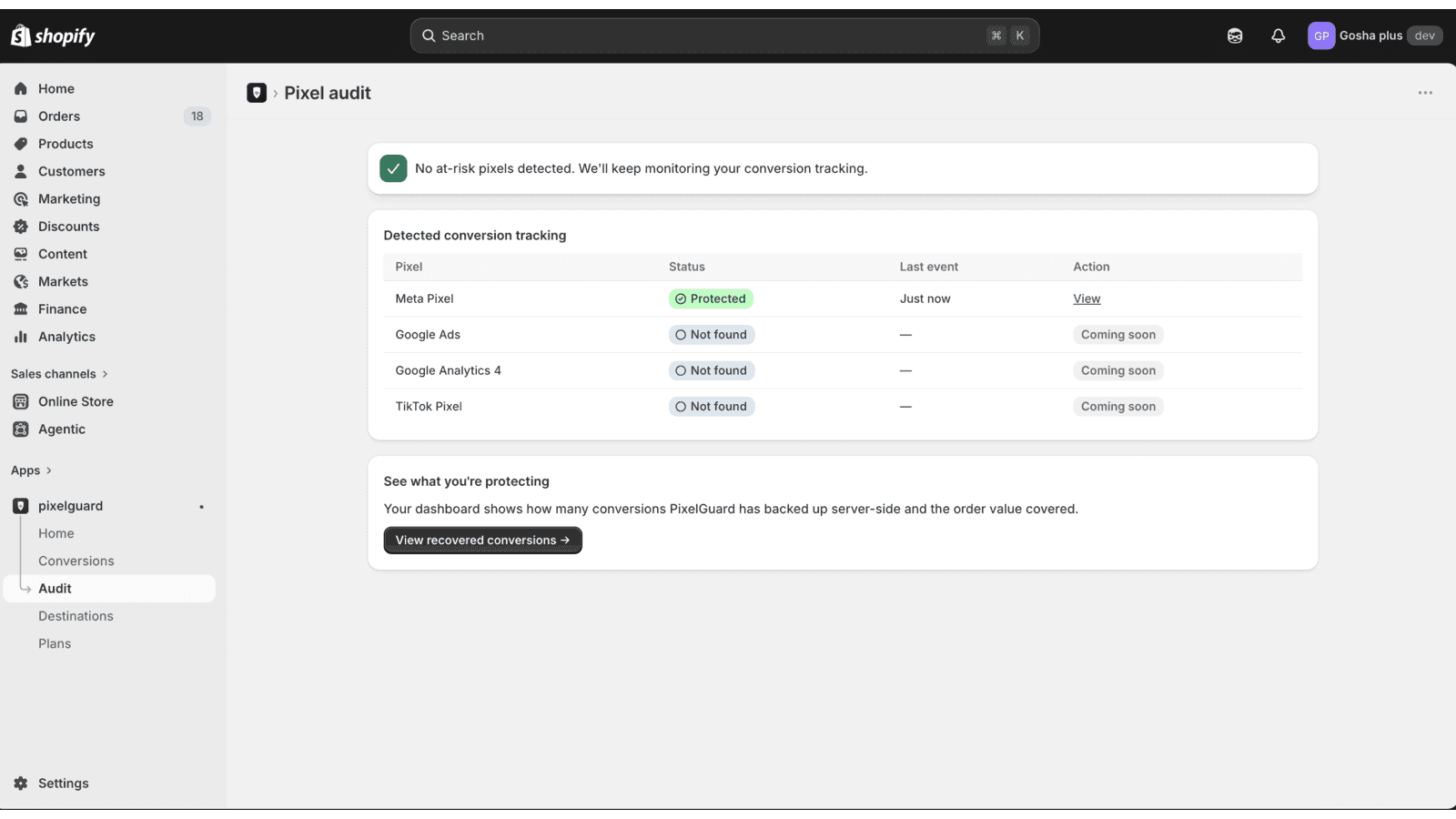
Task: Open the Gosha plus account menu
Action: pos(1375,35)
